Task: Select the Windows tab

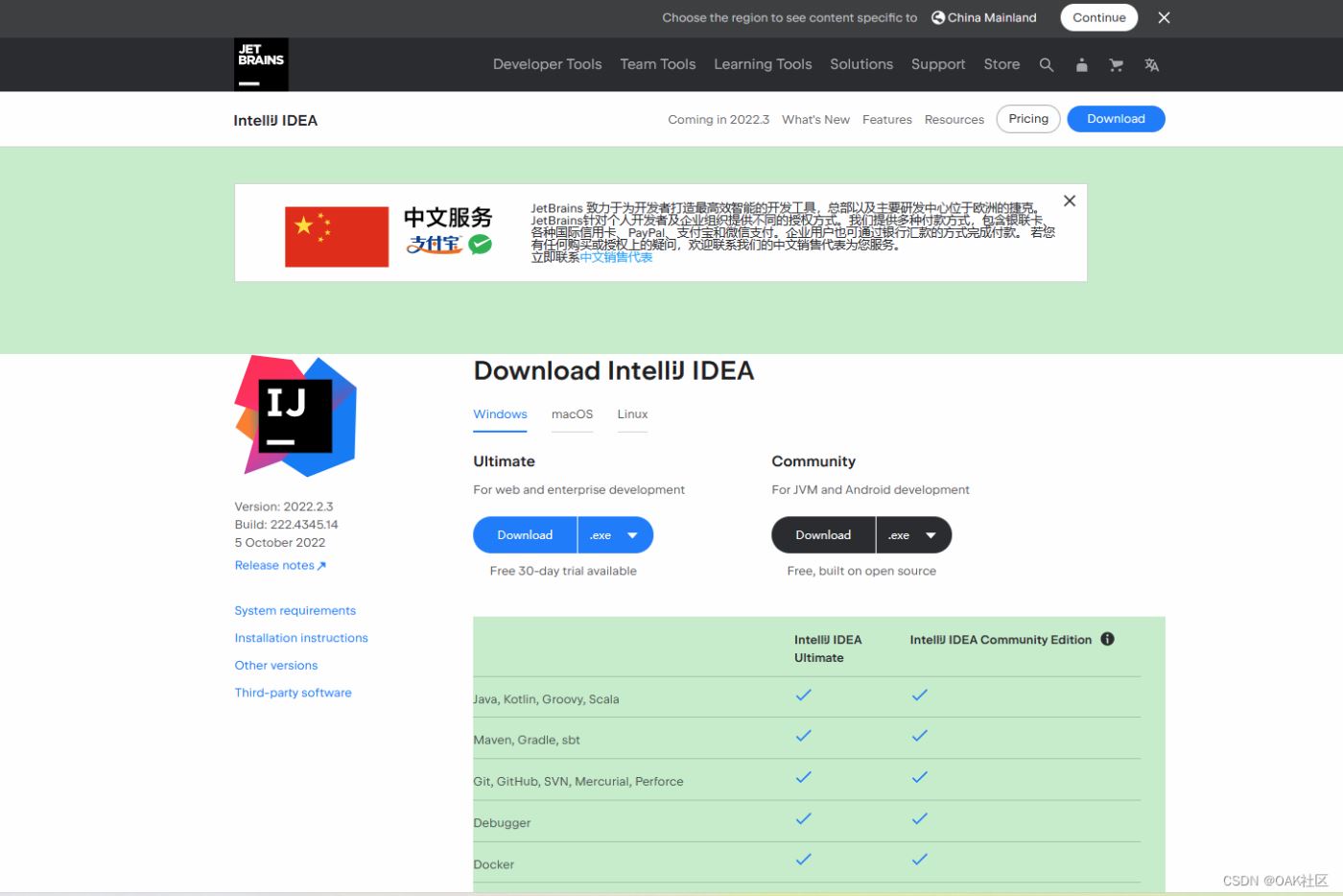Action: [x=500, y=414]
